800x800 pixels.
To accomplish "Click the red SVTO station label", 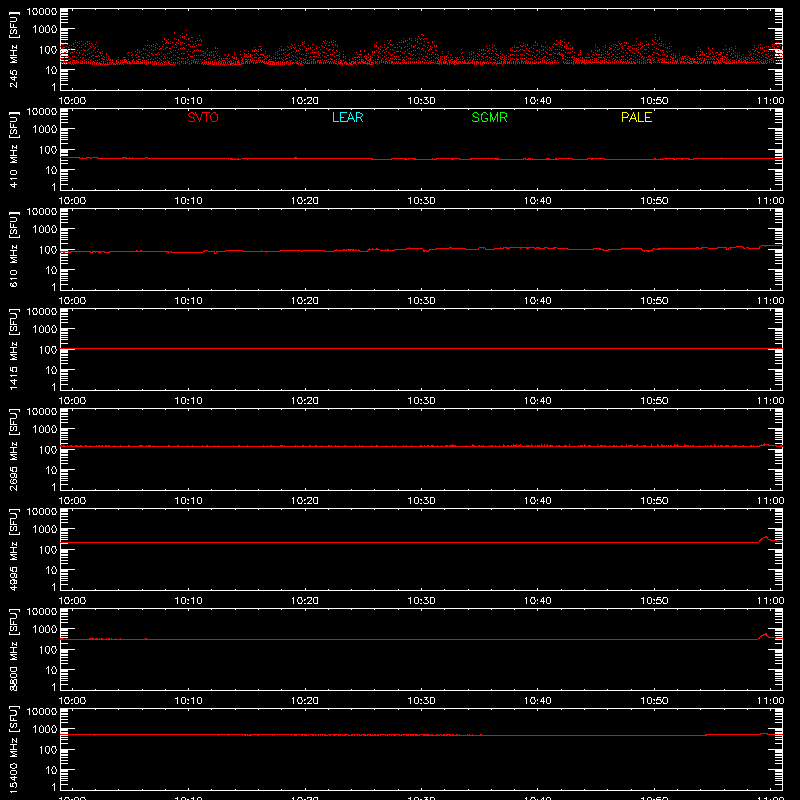I will tap(203, 117).
